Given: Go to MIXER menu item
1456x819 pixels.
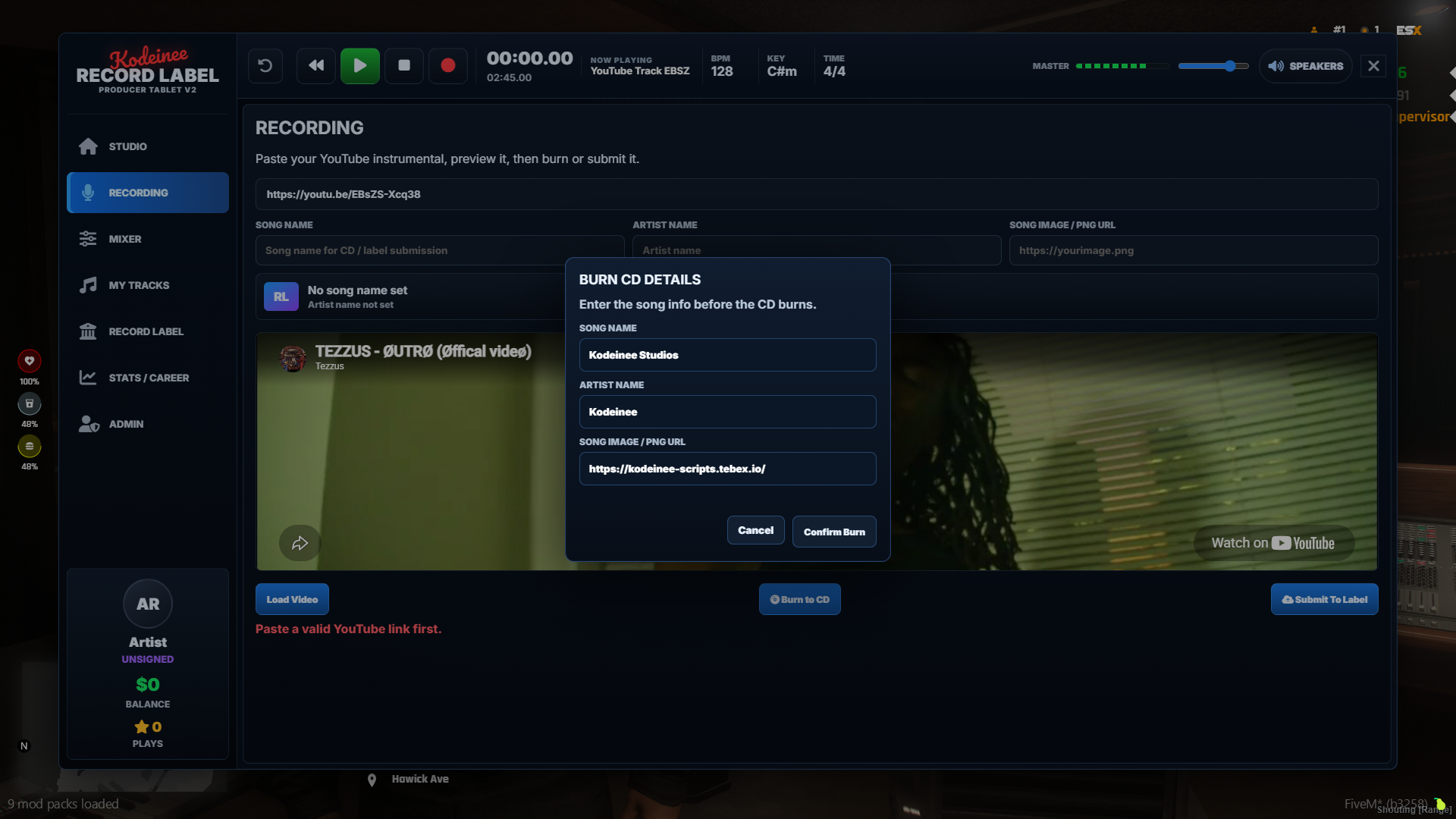Looking at the screenshot, I should [x=148, y=239].
